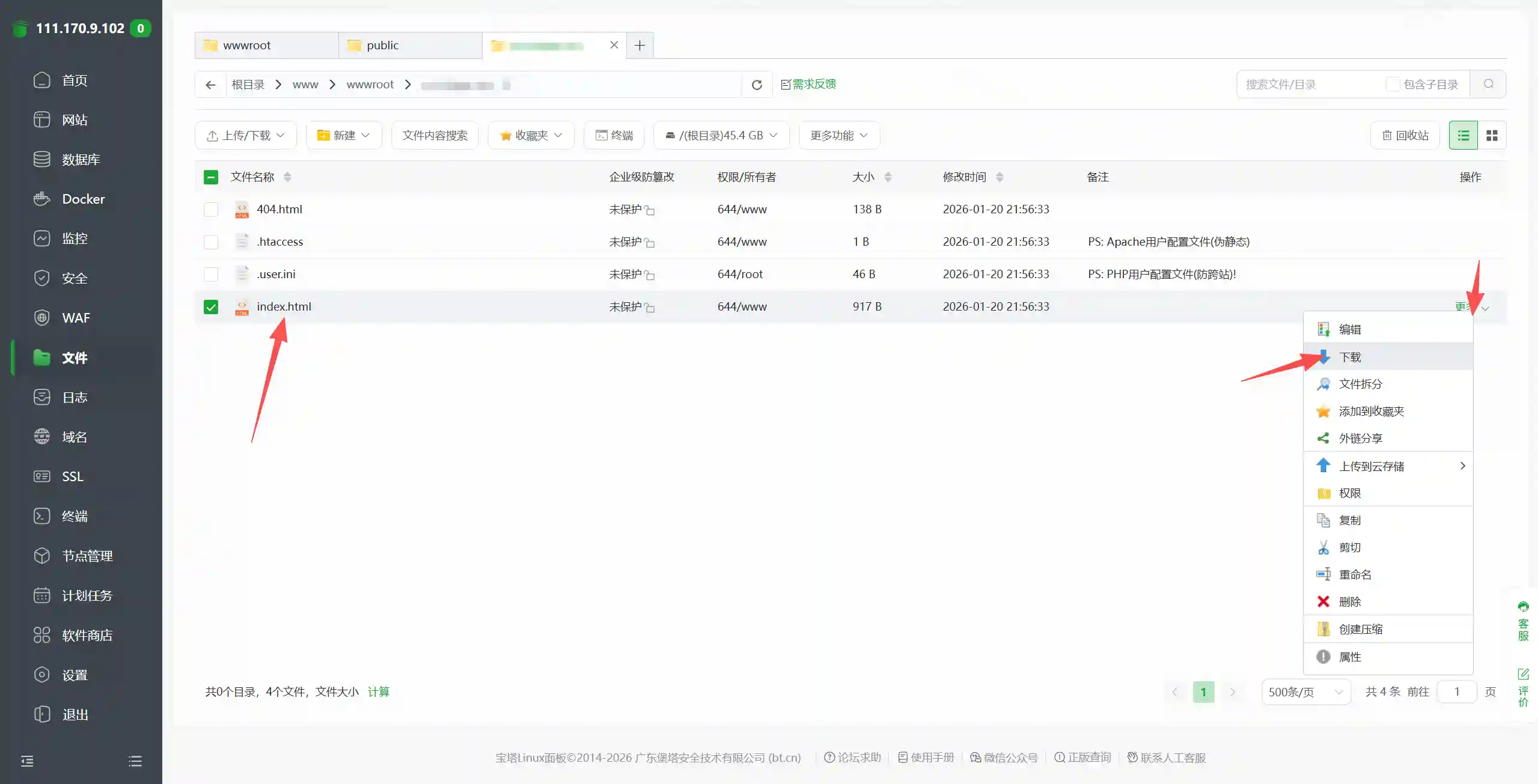Open the 软件商店 software store icon

(41, 635)
